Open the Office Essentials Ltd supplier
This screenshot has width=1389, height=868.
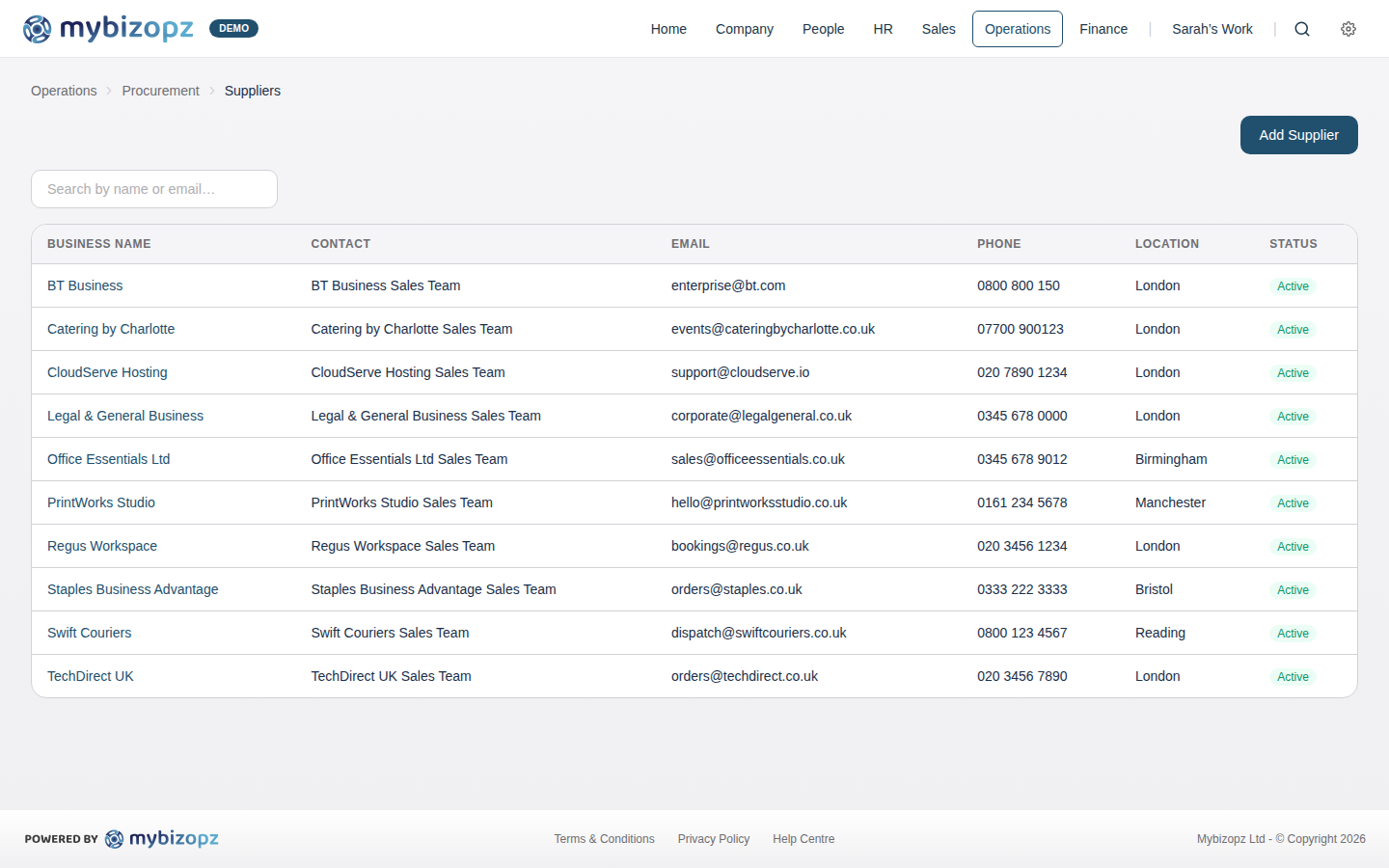[109, 459]
